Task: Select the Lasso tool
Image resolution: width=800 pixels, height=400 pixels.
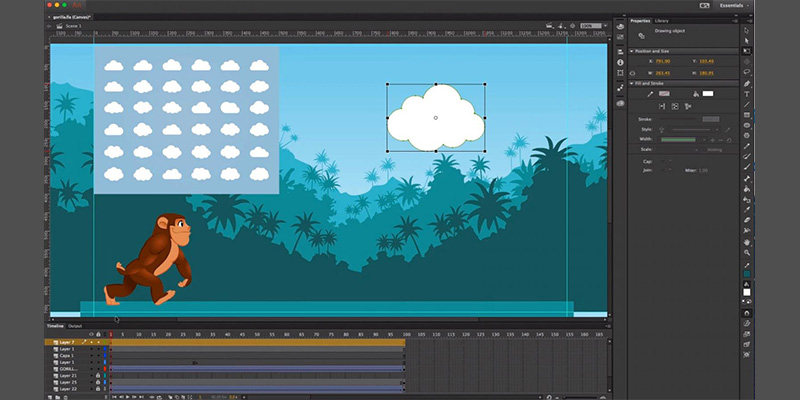Action: click(746, 72)
